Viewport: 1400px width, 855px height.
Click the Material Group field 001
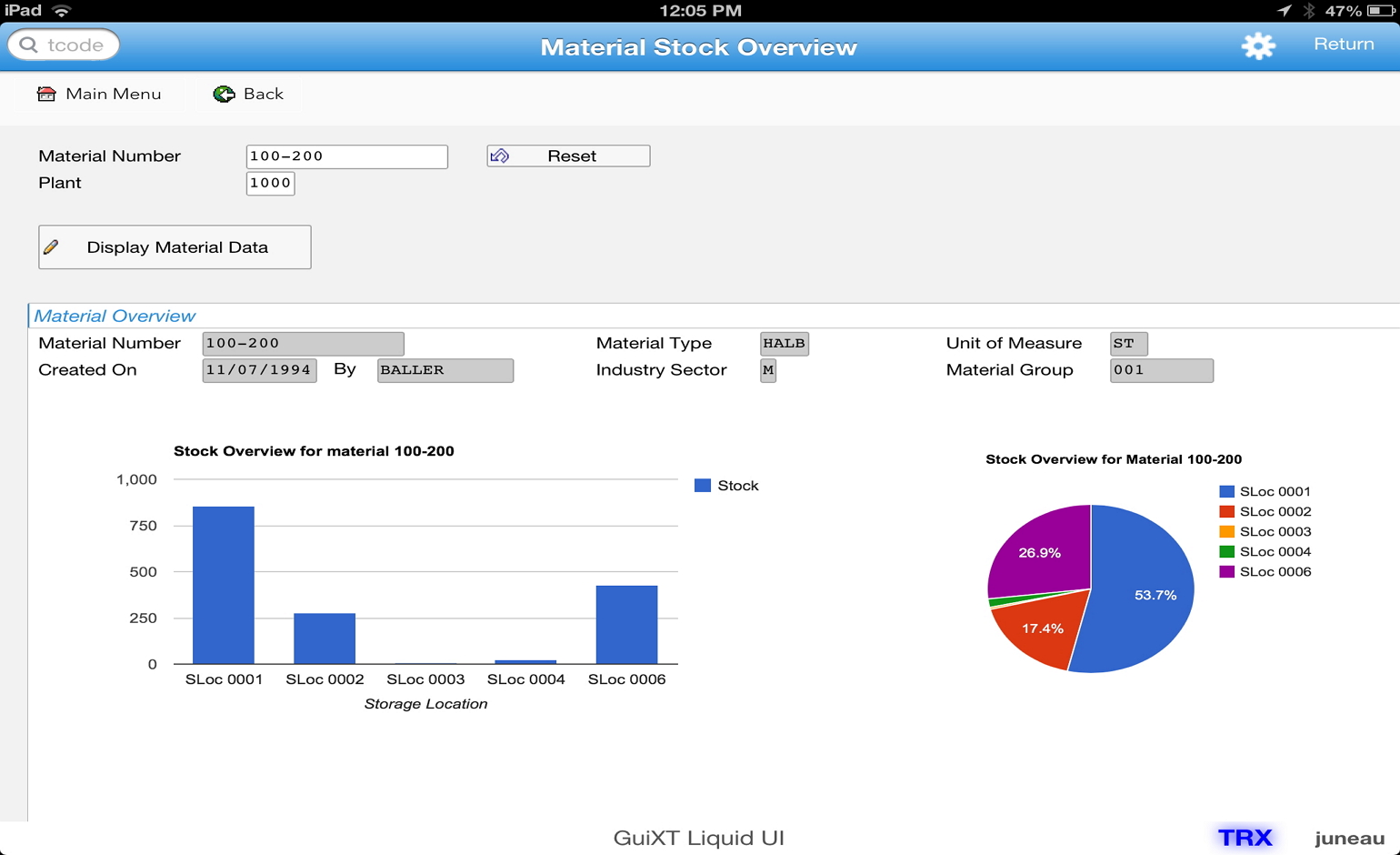(x=1161, y=370)
